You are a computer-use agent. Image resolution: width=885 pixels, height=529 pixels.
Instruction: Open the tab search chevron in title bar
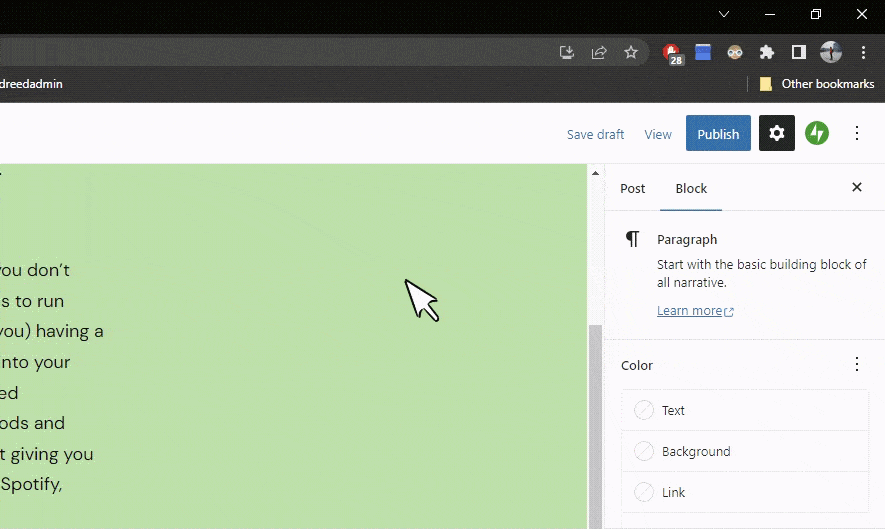click(724, 14)
